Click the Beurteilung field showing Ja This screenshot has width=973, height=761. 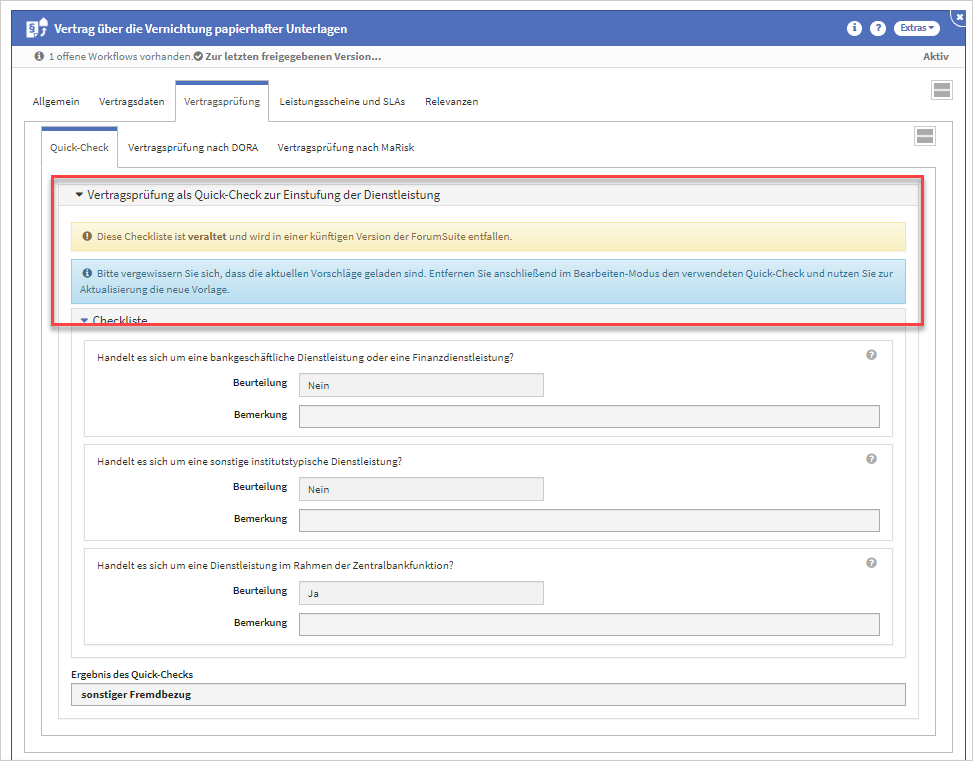point(421,593)
